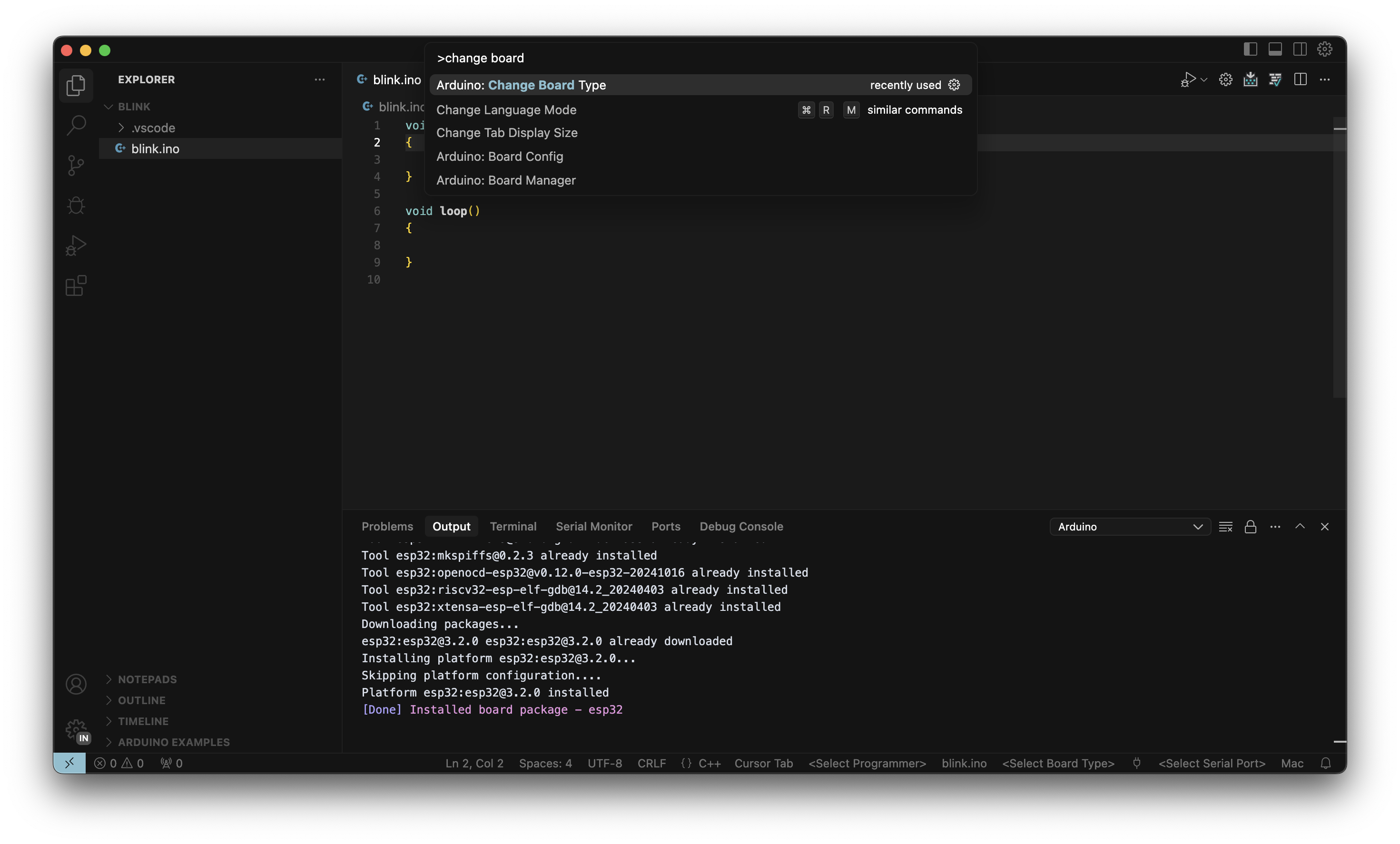Toggle the Output scroll lock icon

[x=1250, y=527]
